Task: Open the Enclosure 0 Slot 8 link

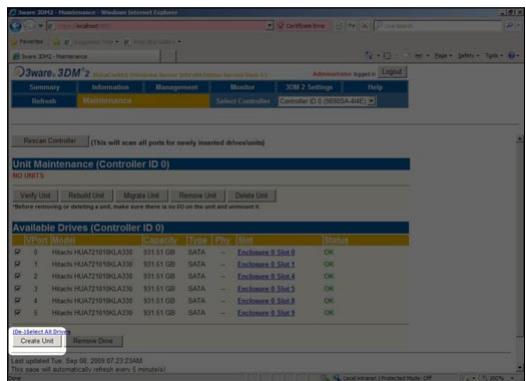Action: pyautogui.click(x=266, y=301)
